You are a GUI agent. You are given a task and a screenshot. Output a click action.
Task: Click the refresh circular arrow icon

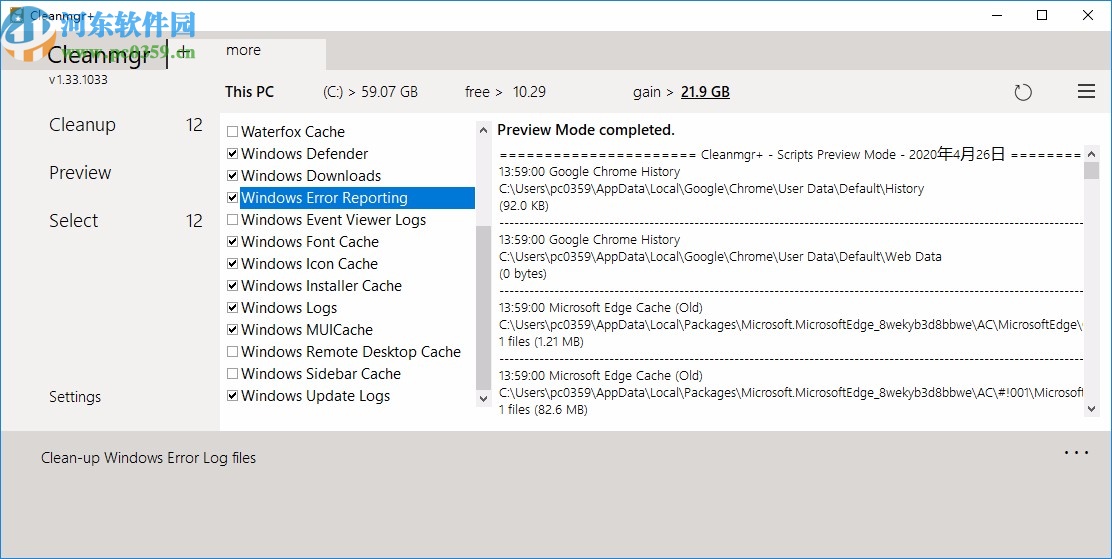[x=1023, y=92]
